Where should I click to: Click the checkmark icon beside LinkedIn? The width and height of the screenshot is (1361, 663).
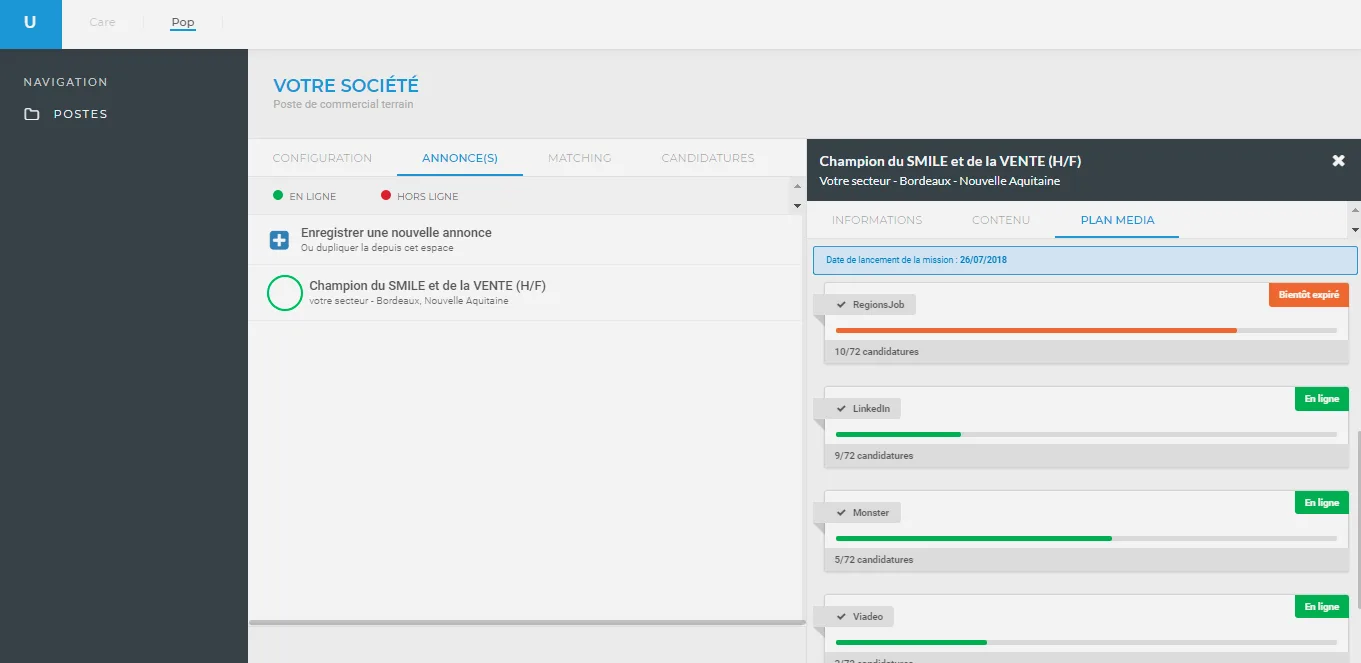pyautogui.click(x=842, y=408)
